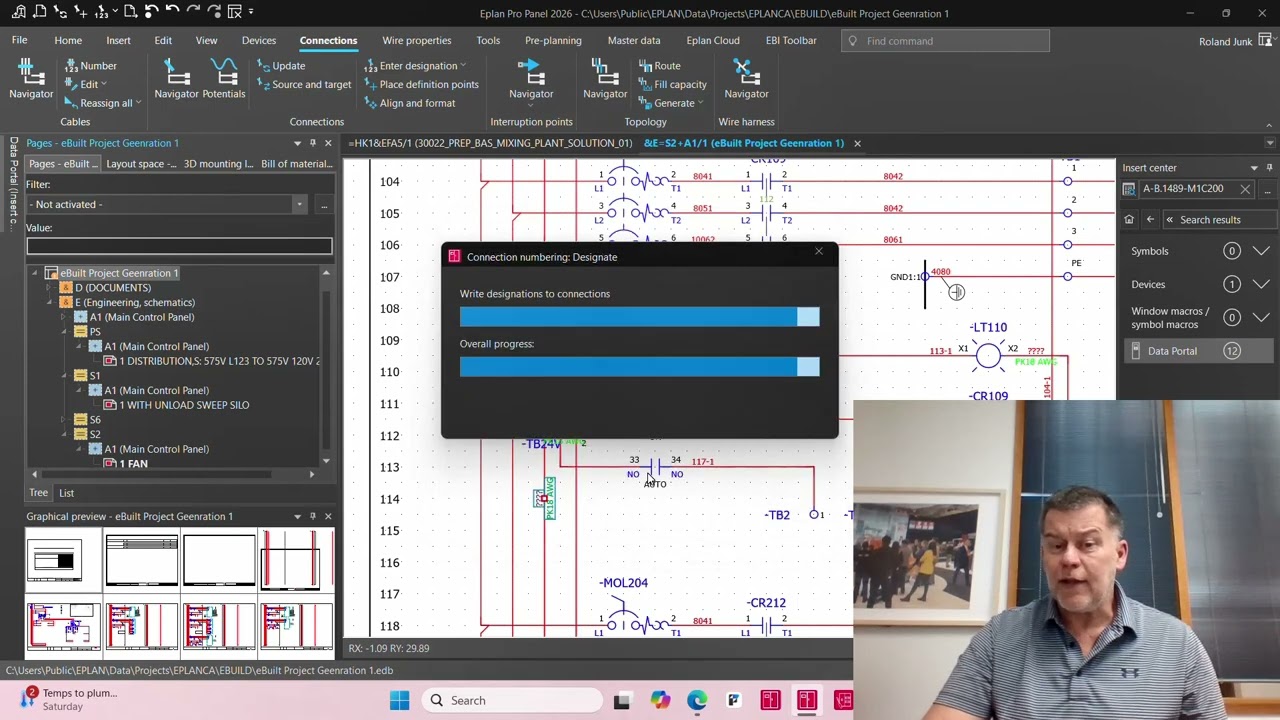Open the Generate dropdown

pos(671,103)
